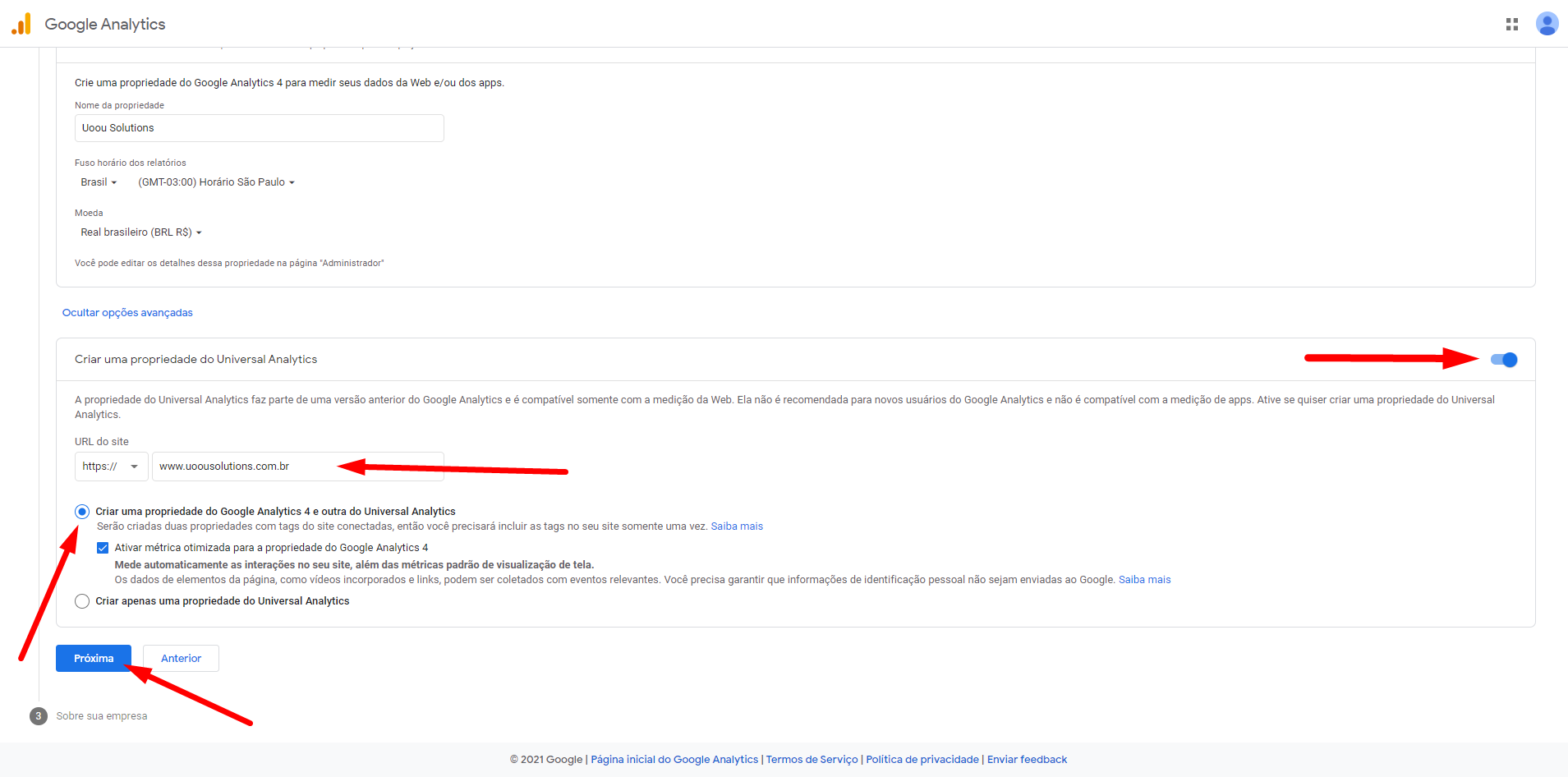Select radio for GA4 and Universal Analytics
Screen dimensions: 1568x777
coord(82,512)
